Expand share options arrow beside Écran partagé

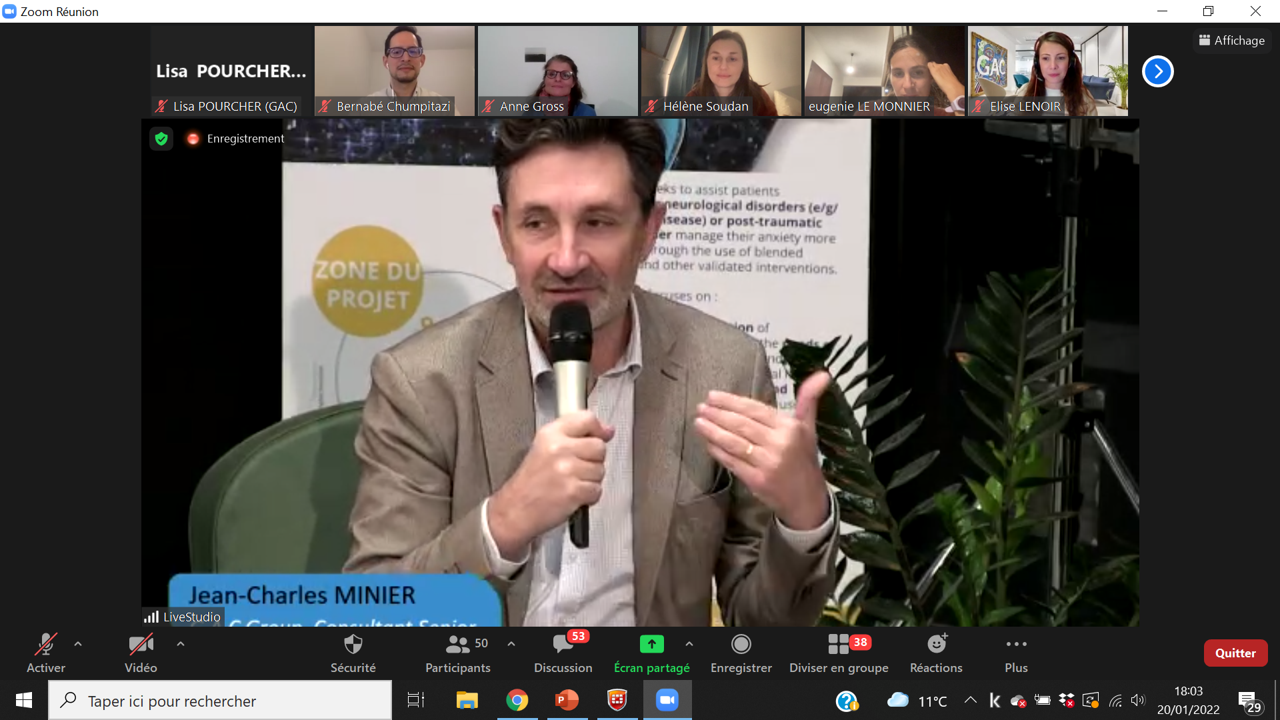point(689,644)
